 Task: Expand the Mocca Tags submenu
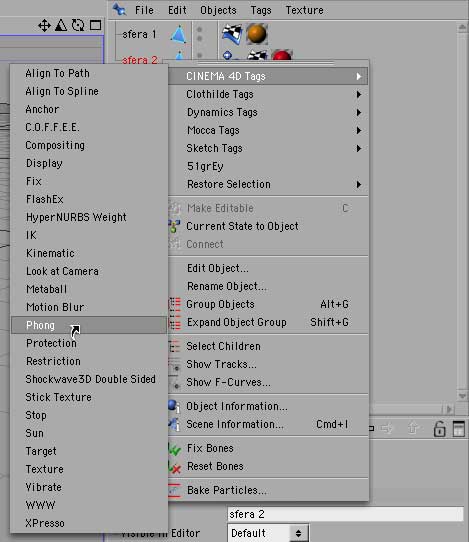pyautogui.click(x=268, y=130)
